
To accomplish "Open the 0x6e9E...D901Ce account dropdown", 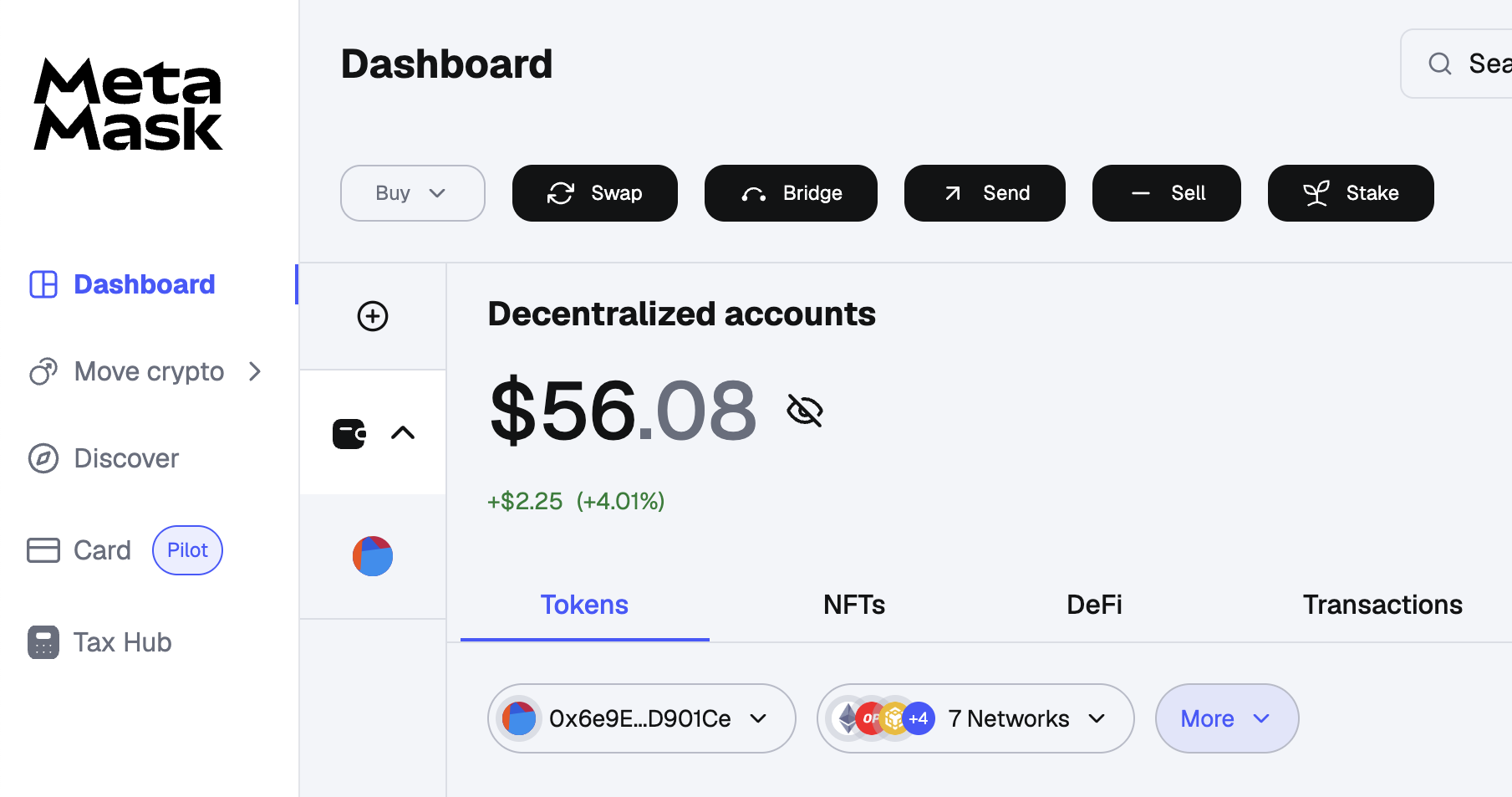I will pos(641,718).
